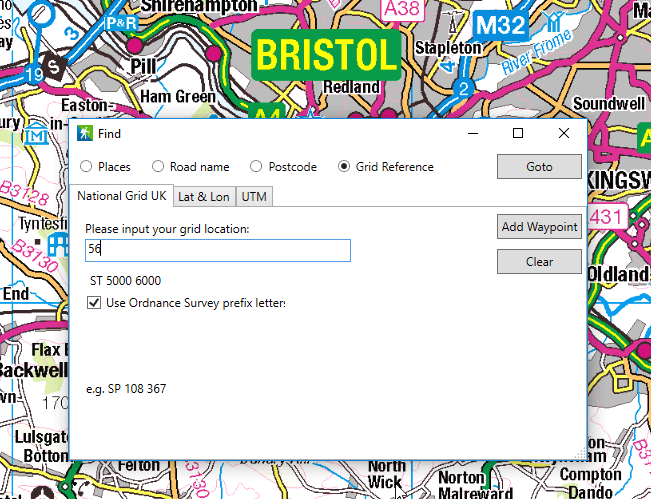Click the junction 19 marker on map
Viewport: 651px width, 499px height.
[35, 74]
